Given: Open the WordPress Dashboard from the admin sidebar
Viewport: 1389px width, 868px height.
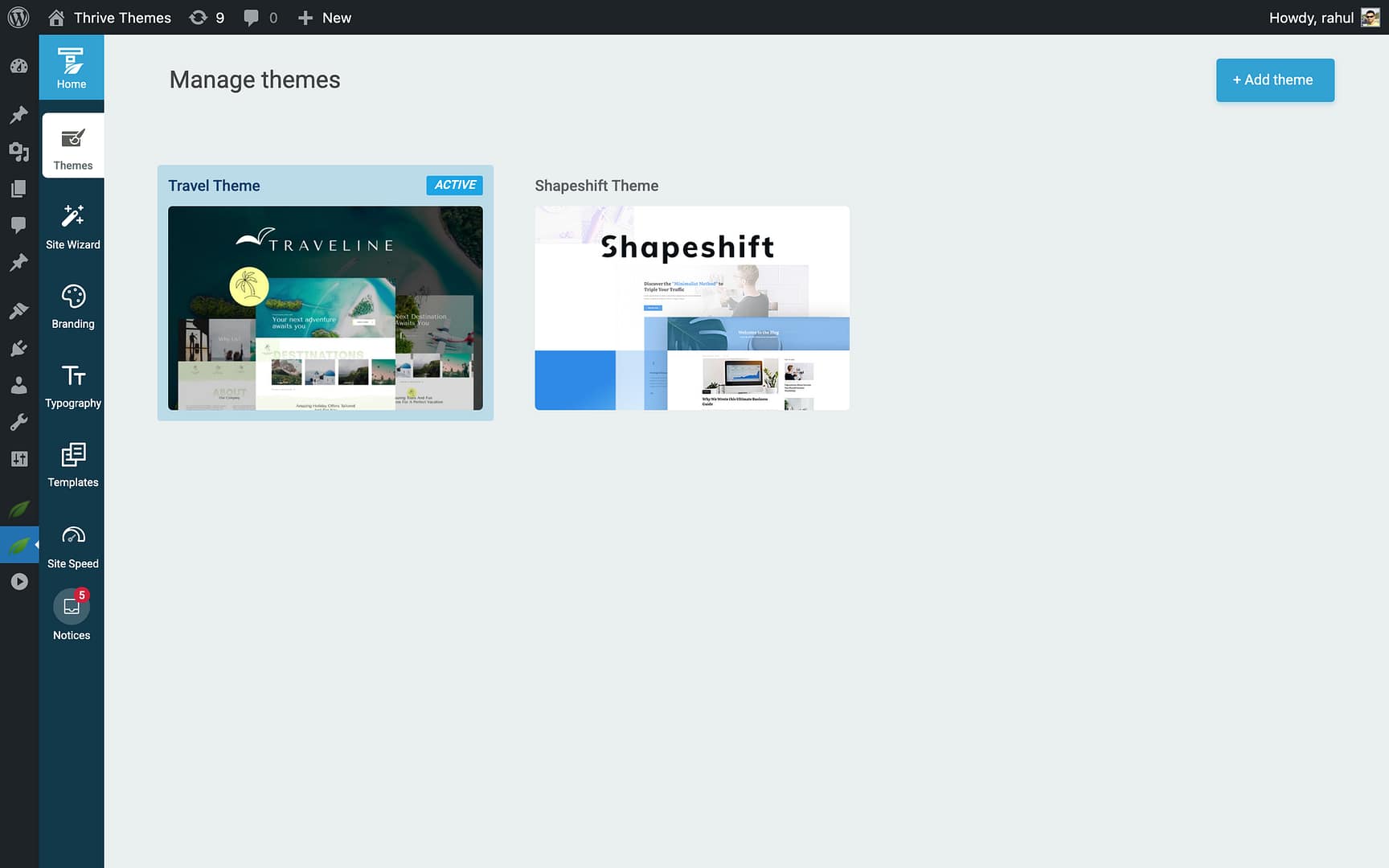Looking at the screenshot, I should [18, 67].
